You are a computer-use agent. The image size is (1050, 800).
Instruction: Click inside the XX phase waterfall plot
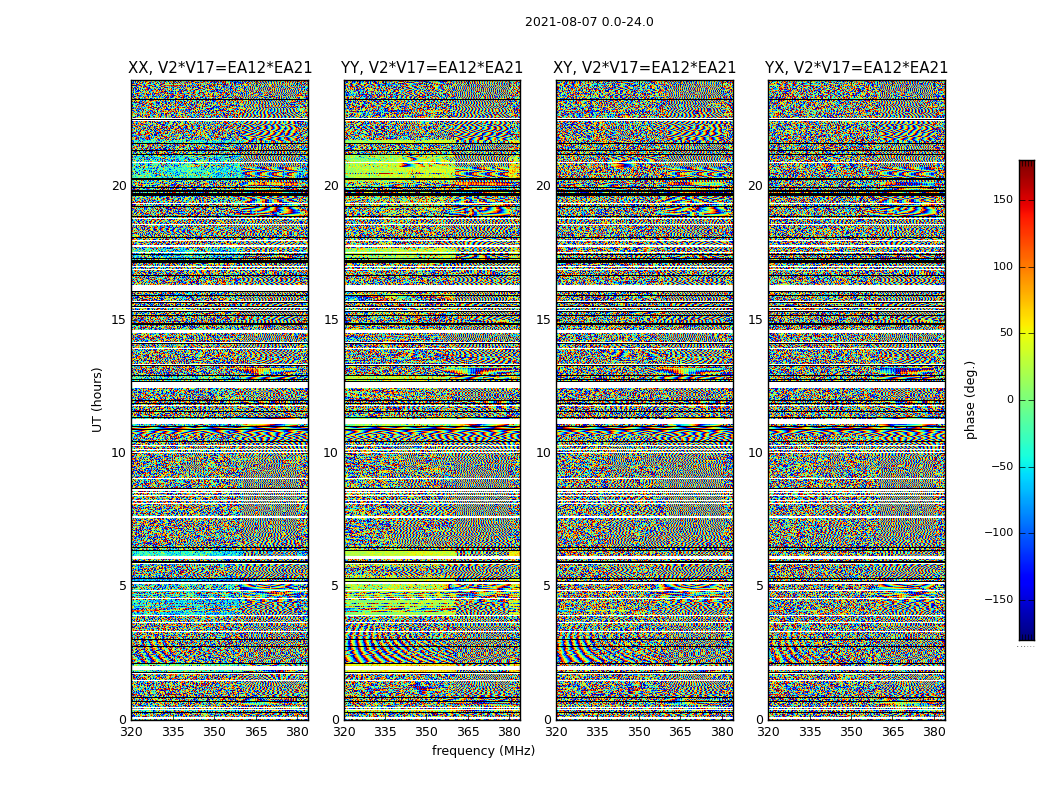pos(220,400)
